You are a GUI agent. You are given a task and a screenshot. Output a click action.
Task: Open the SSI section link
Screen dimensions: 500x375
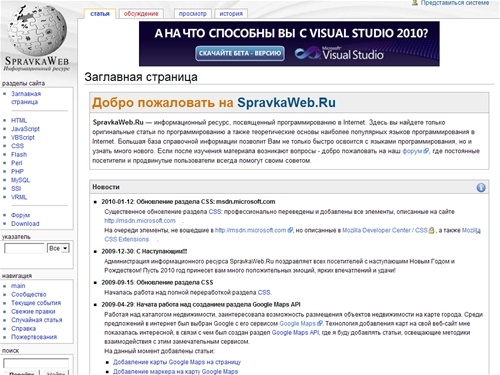coord(16,188)
